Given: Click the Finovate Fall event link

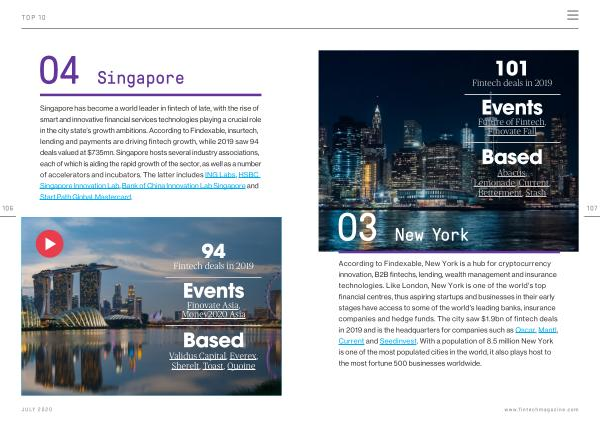Looking at the screenshot, I should pyautogui.click(x=511, y=132).
